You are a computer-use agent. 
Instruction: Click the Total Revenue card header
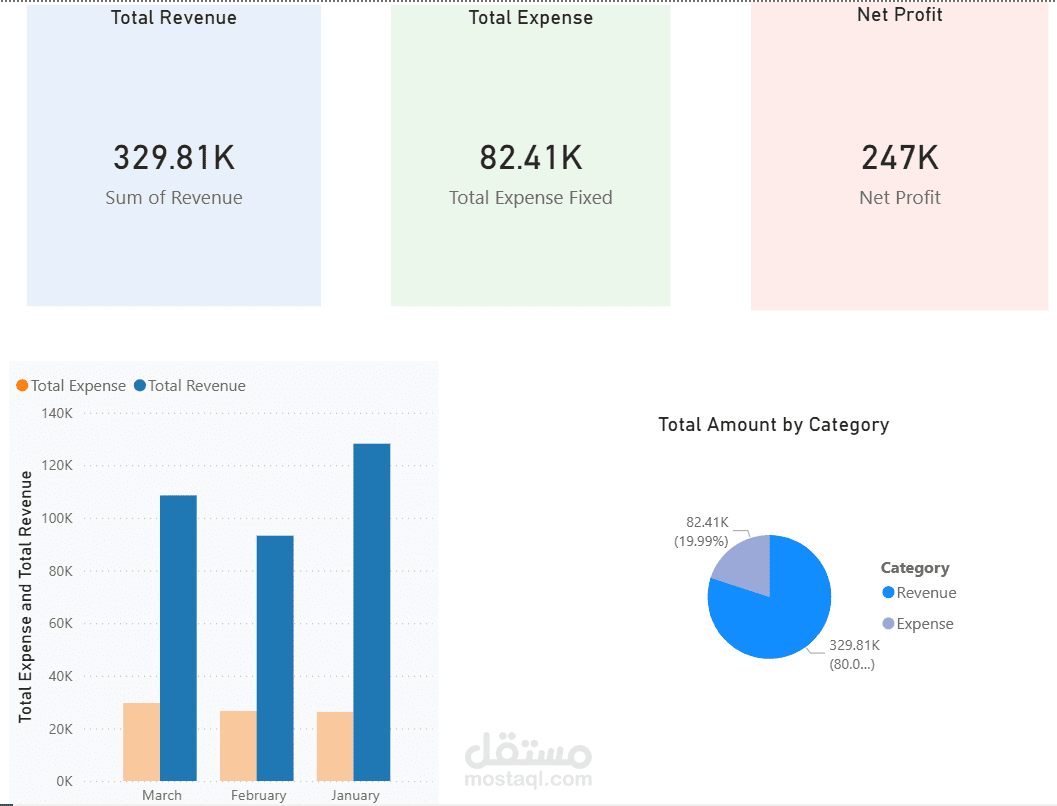[173, 17]
